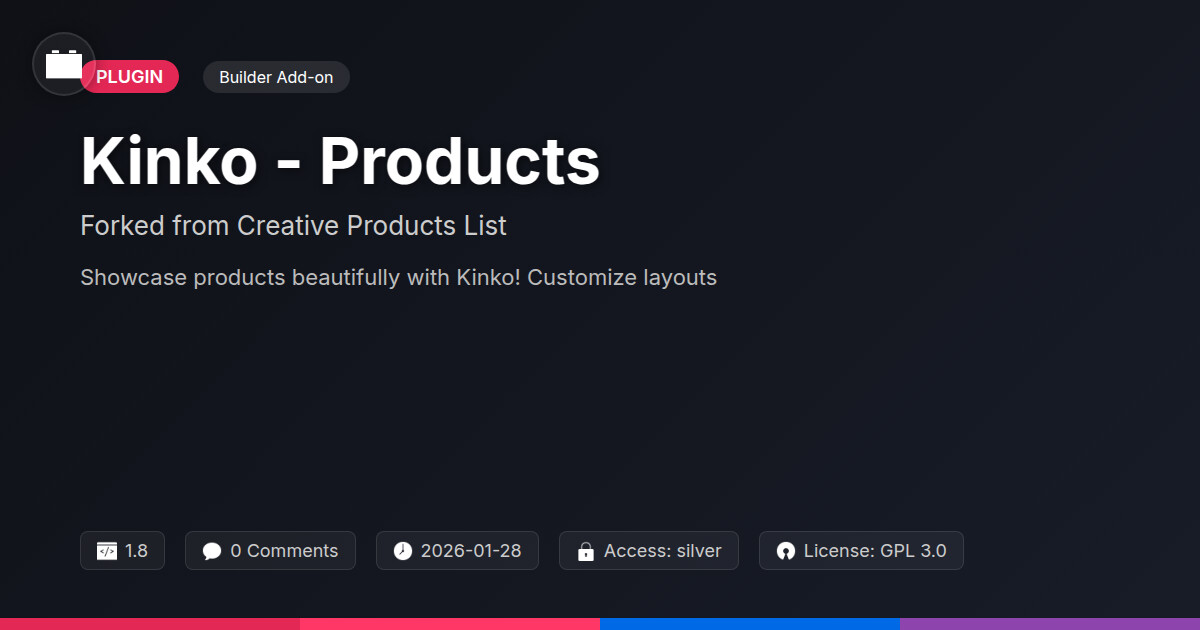Click the pink segment of the bottom color bar

450,623
